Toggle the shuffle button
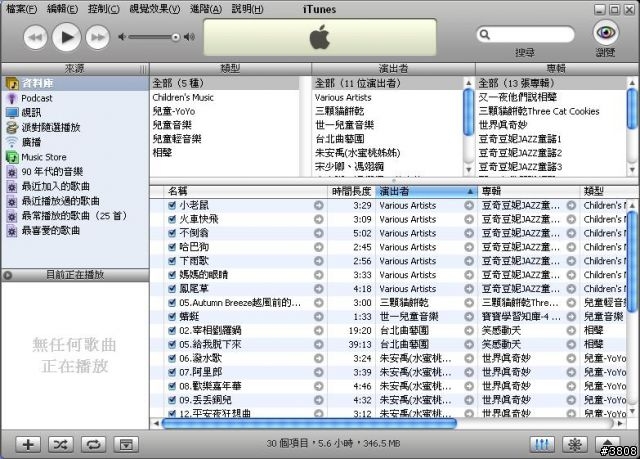The width and height of the screenshot is (640, 459). (60, 444)
